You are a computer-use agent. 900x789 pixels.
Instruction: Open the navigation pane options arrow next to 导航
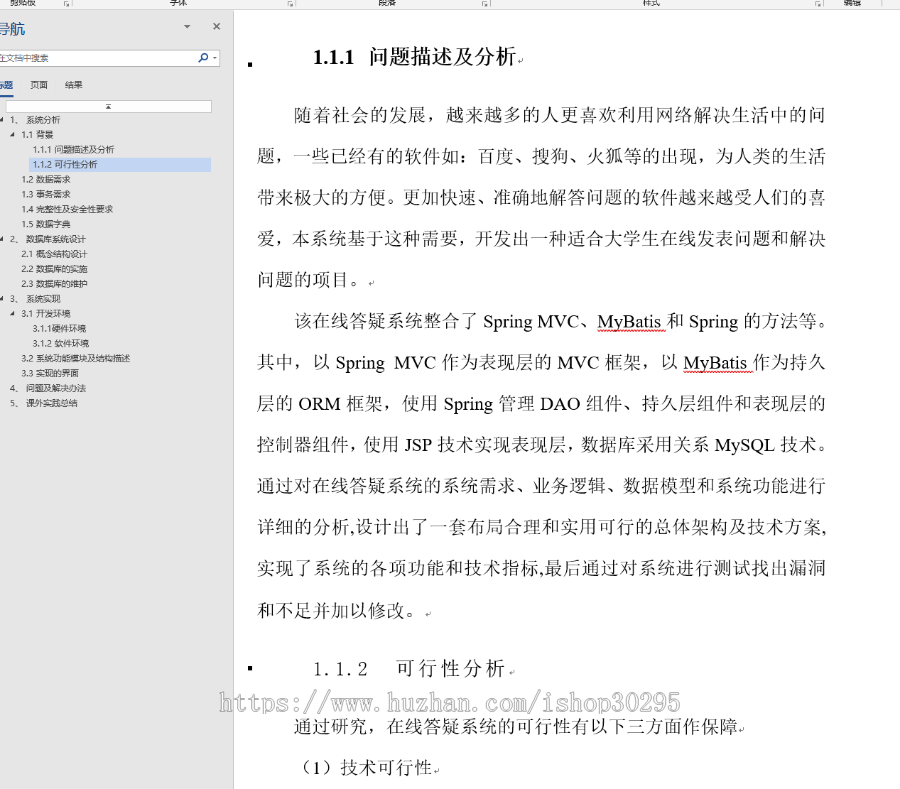(186, 28)
